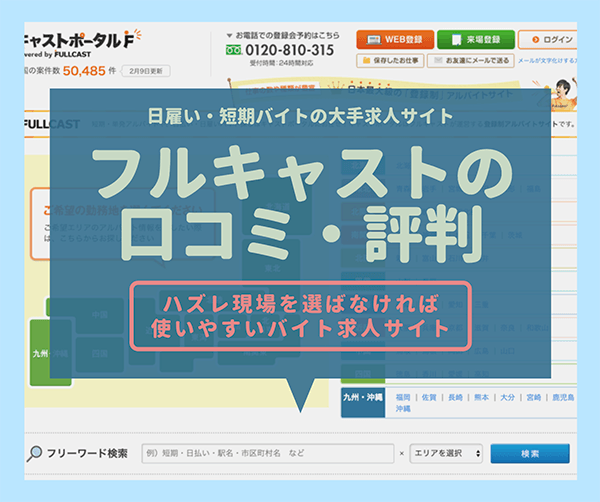
Task: Click the job count 50,485
Action: pos(84,71)
